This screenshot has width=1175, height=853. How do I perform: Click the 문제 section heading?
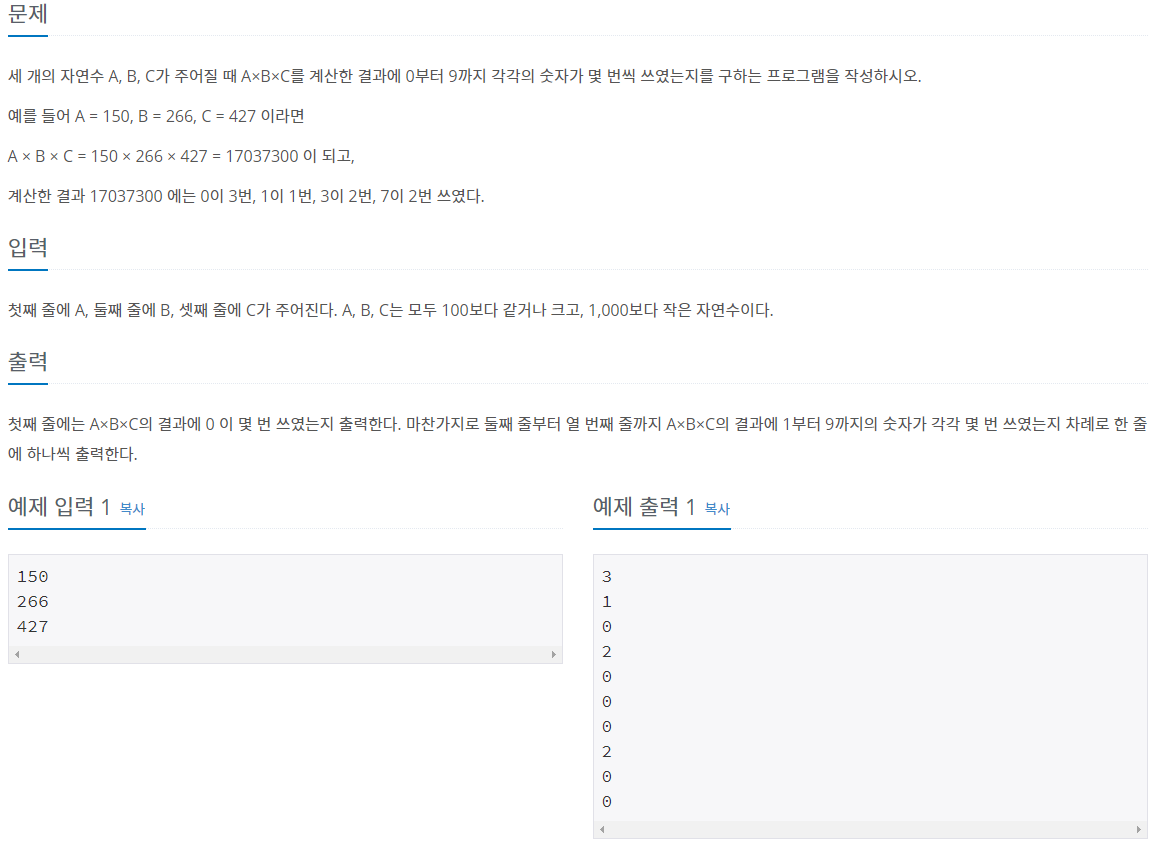(x=28, y=13)
